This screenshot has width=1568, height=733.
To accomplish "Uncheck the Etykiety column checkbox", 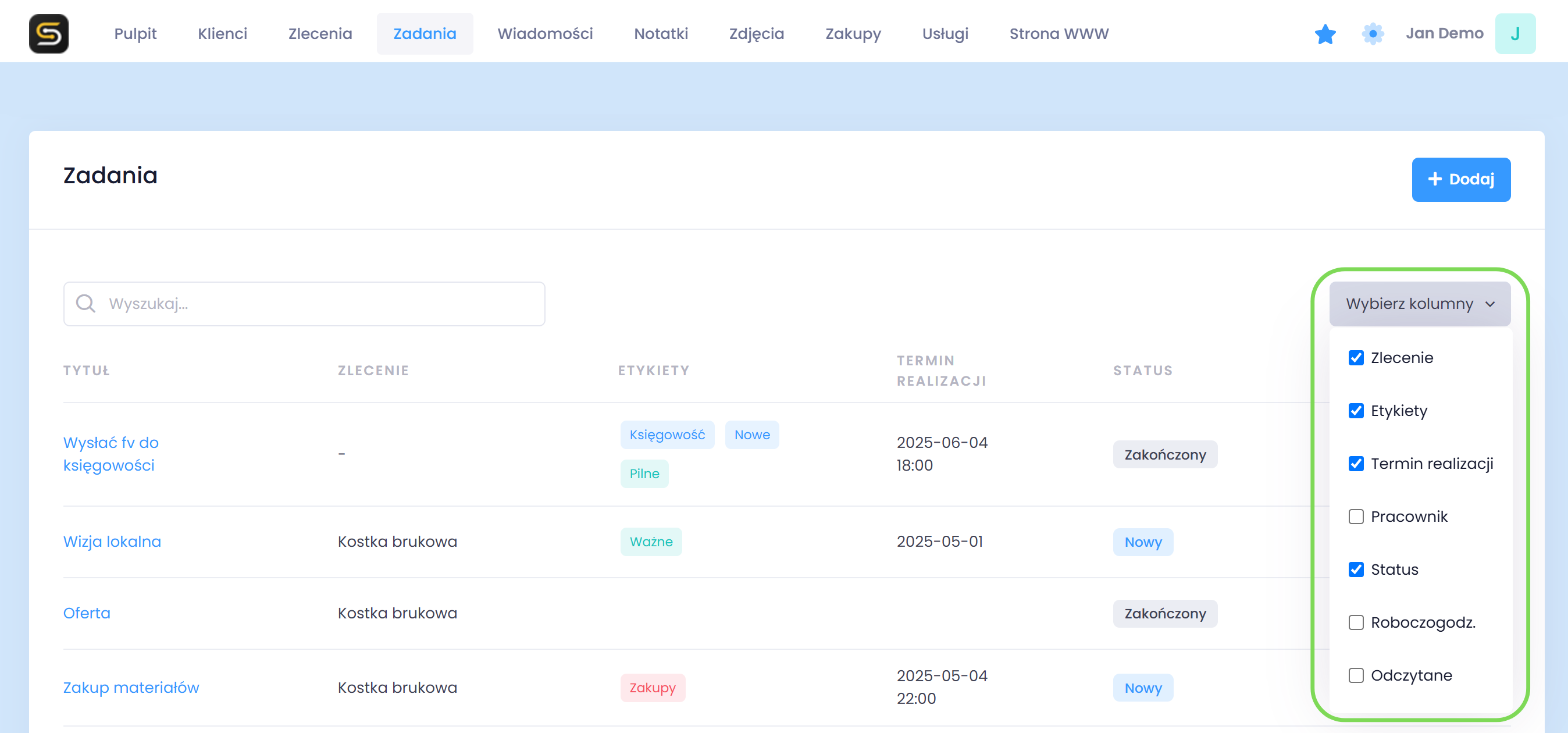I will coord(1356,410).
